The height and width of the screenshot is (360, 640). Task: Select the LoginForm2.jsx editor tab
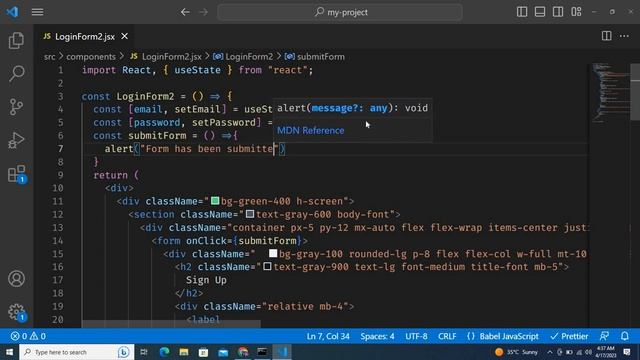coord(85,36)
